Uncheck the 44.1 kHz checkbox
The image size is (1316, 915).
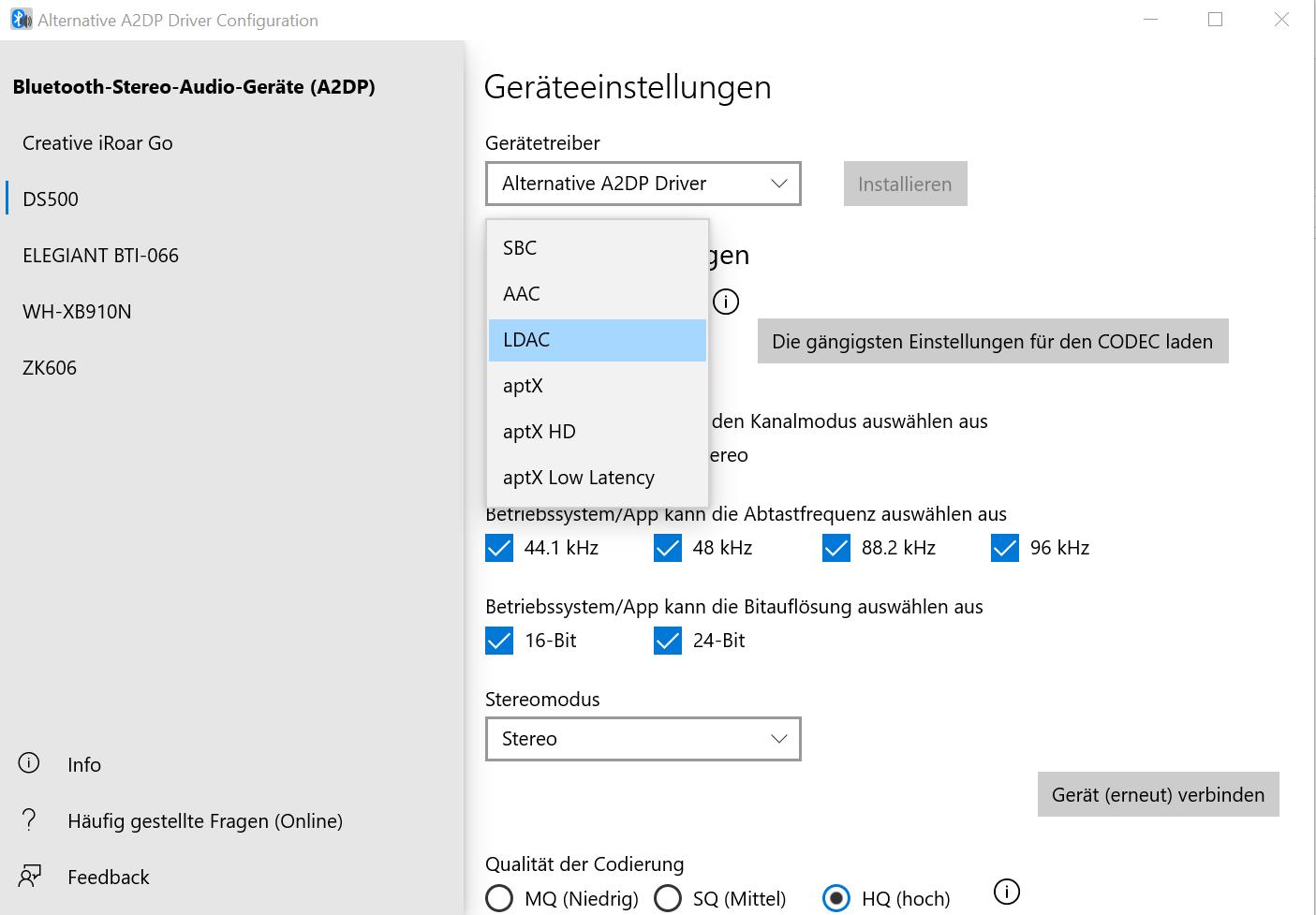pos(499,548)
